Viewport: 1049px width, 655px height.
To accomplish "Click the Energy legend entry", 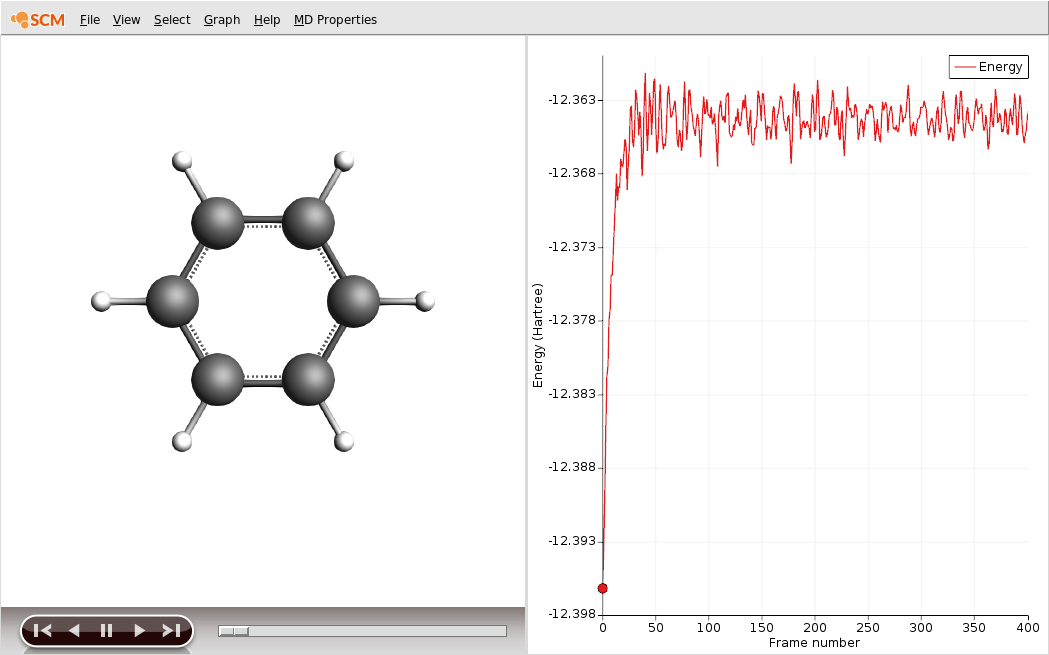I will pos(988,67).
